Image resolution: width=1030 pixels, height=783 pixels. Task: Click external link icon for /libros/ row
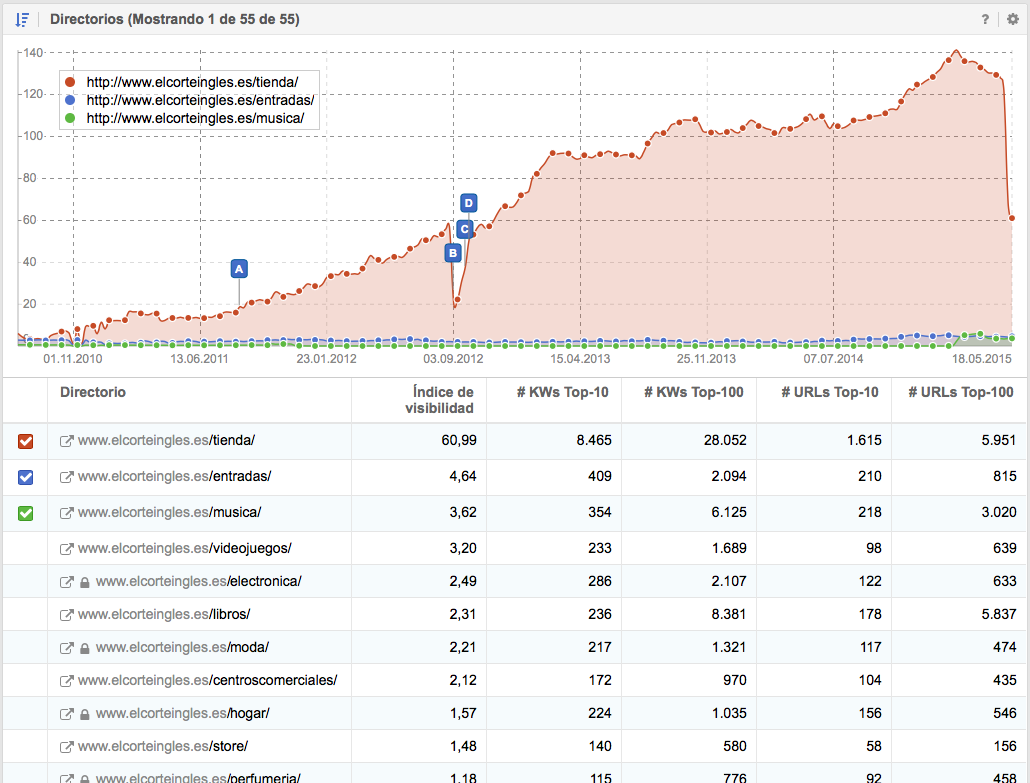[67, 615]
